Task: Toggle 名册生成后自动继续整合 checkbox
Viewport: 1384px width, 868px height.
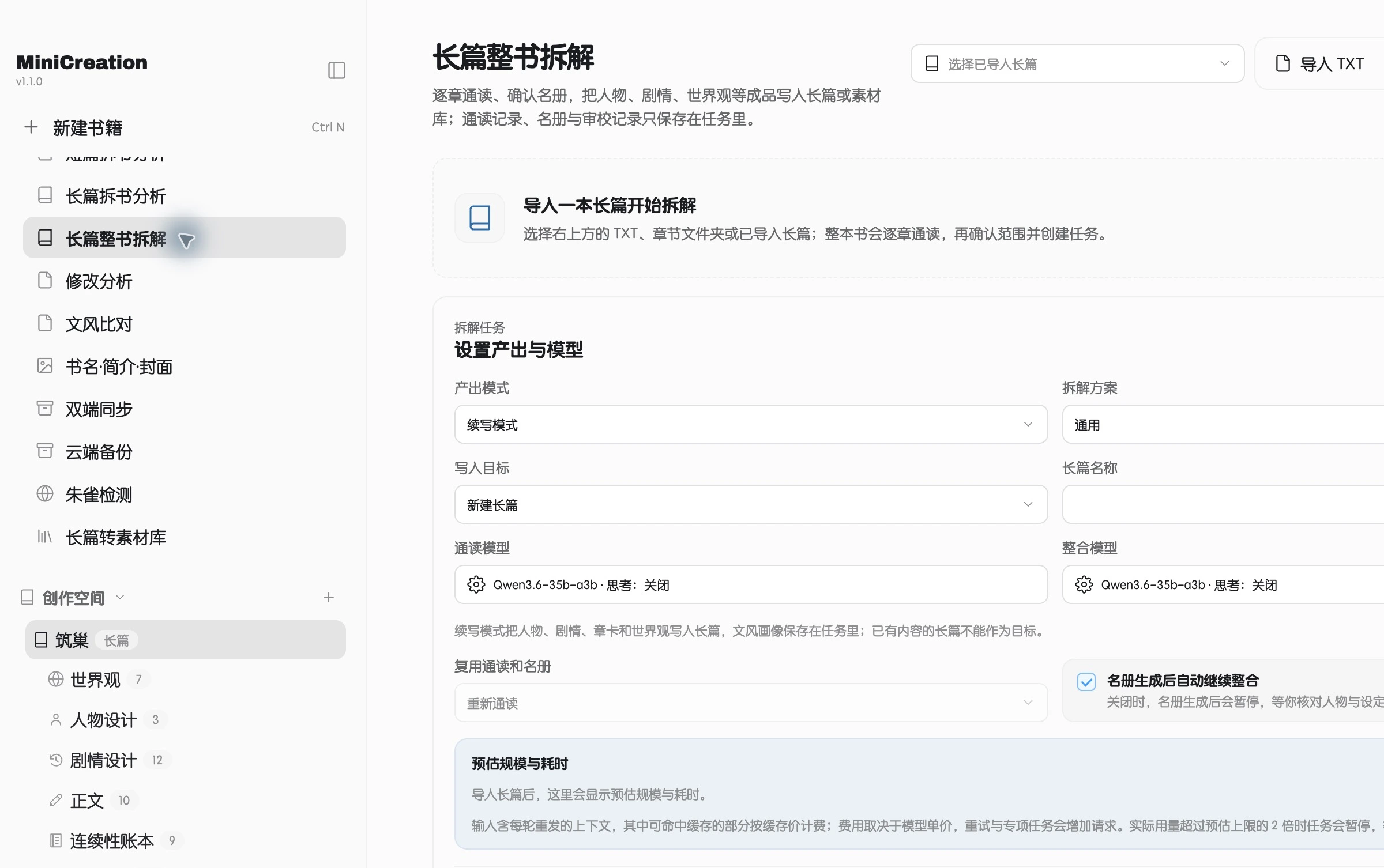Action: click(x=1086, y=682)
